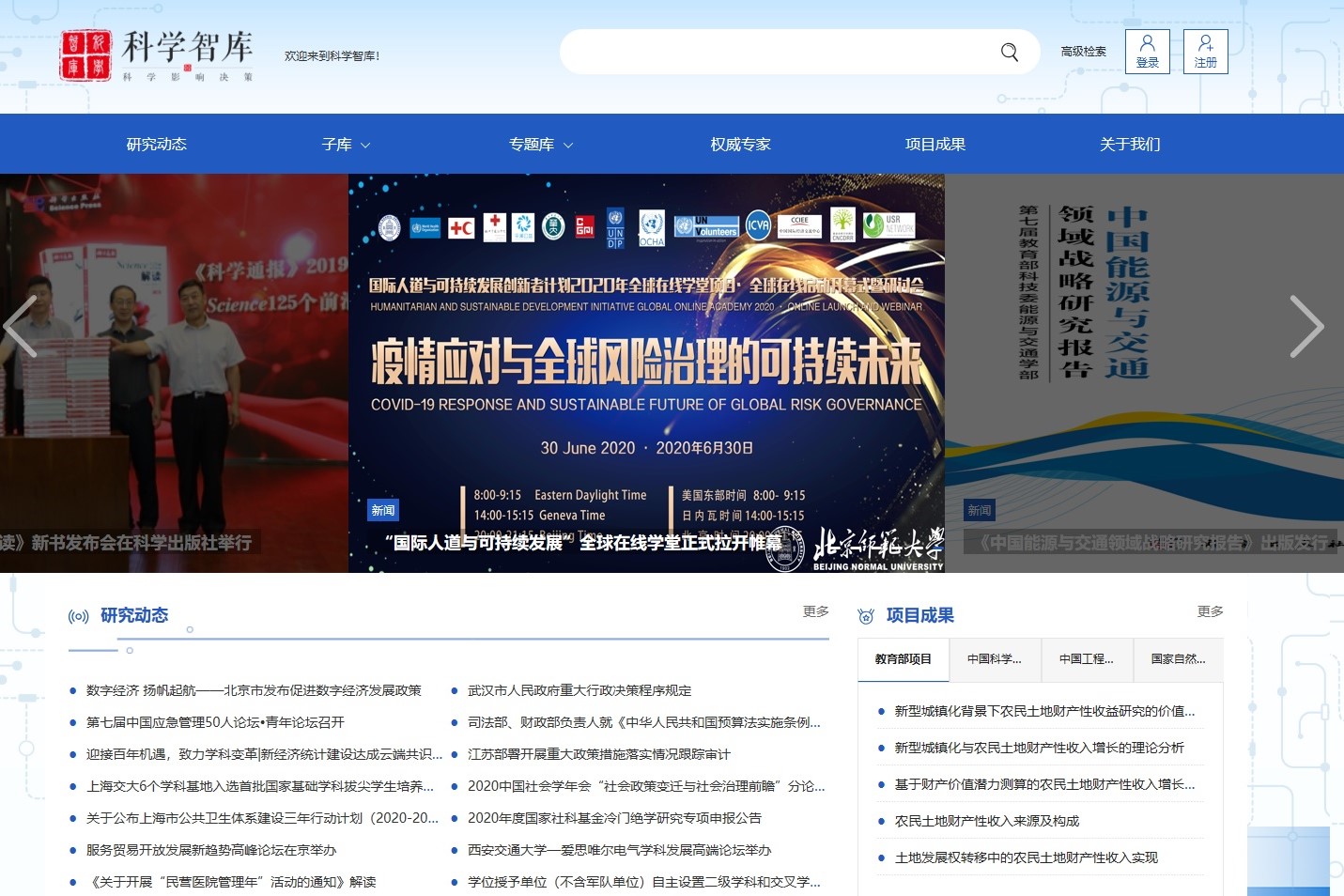Open 关于我们 in navigation bar
Screen dimensions: 1344x896
pyautogui.click(x=1130, y=145)
